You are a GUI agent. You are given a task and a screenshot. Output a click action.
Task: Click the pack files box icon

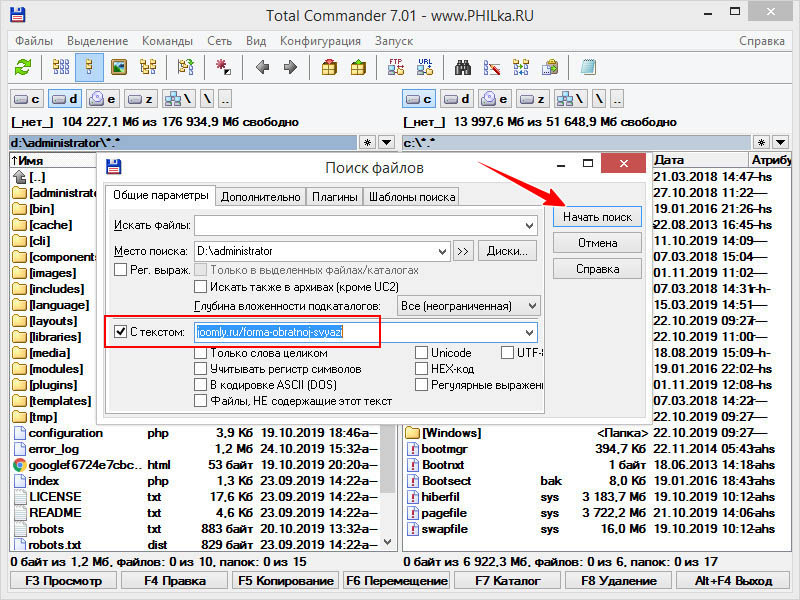(329, 67)
